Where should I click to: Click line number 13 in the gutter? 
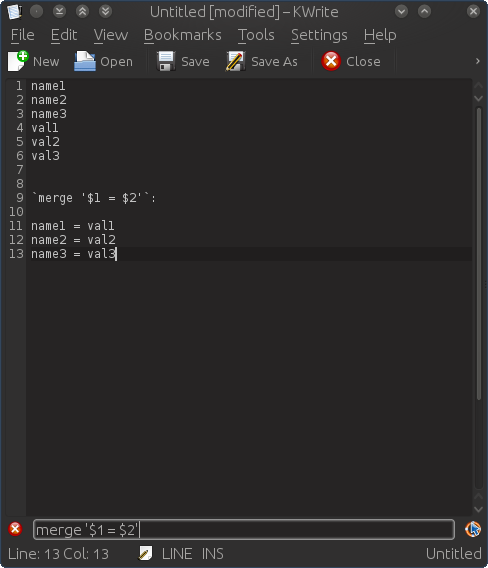click(x=16, y=254)
